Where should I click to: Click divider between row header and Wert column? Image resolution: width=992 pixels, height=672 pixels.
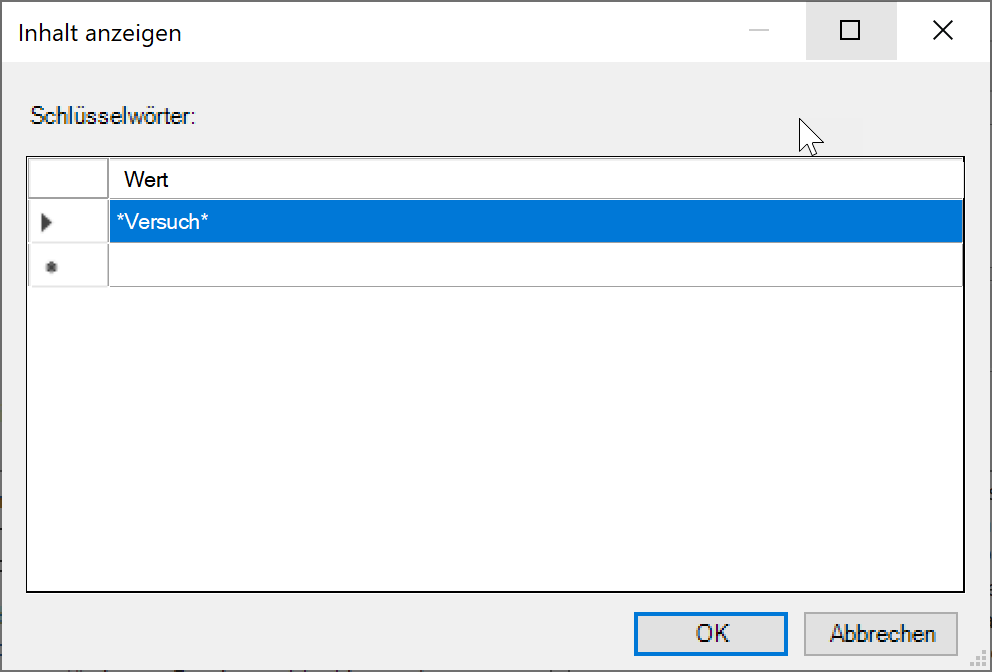[108, 180]
